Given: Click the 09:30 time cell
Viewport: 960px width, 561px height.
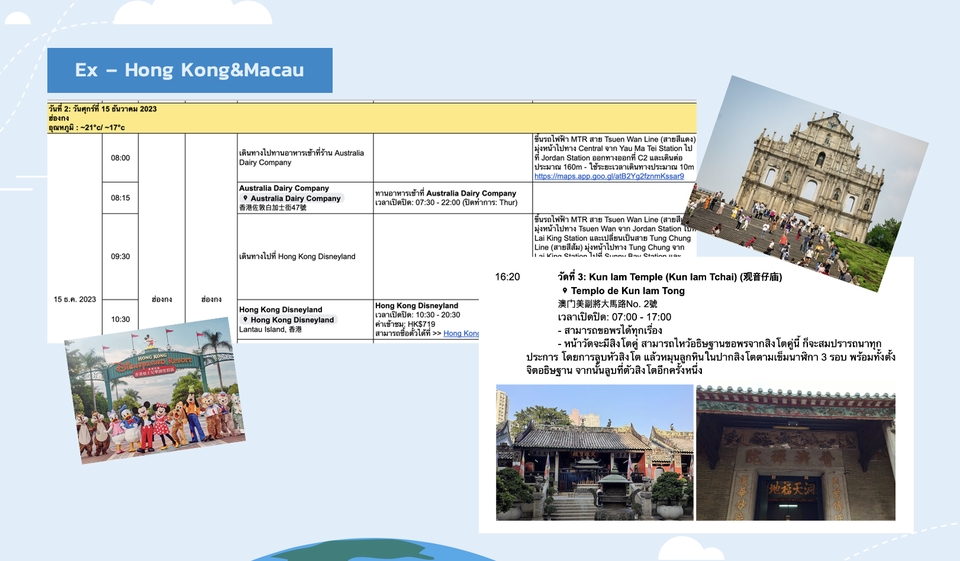Looking at the screenshot, I should point(120,257).
